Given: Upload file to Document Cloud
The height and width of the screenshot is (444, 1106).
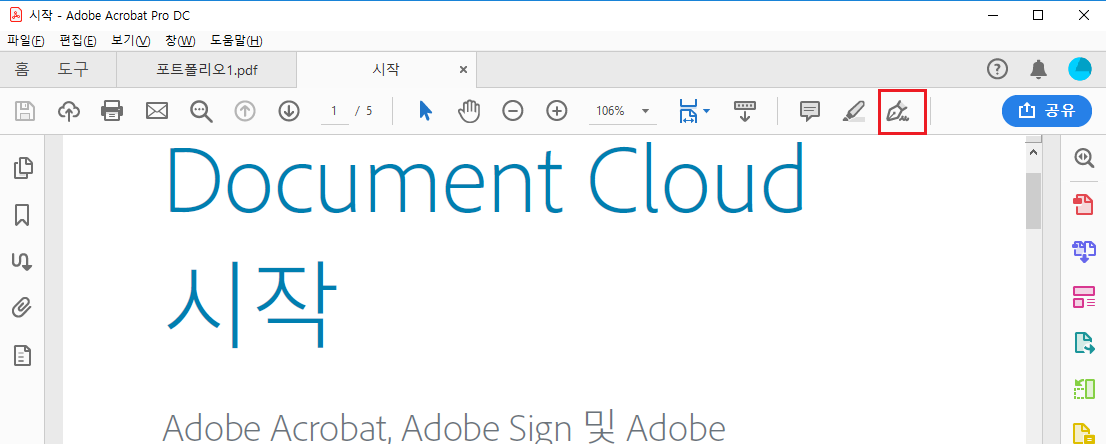Looking at the screenshot, I should 69,111.
